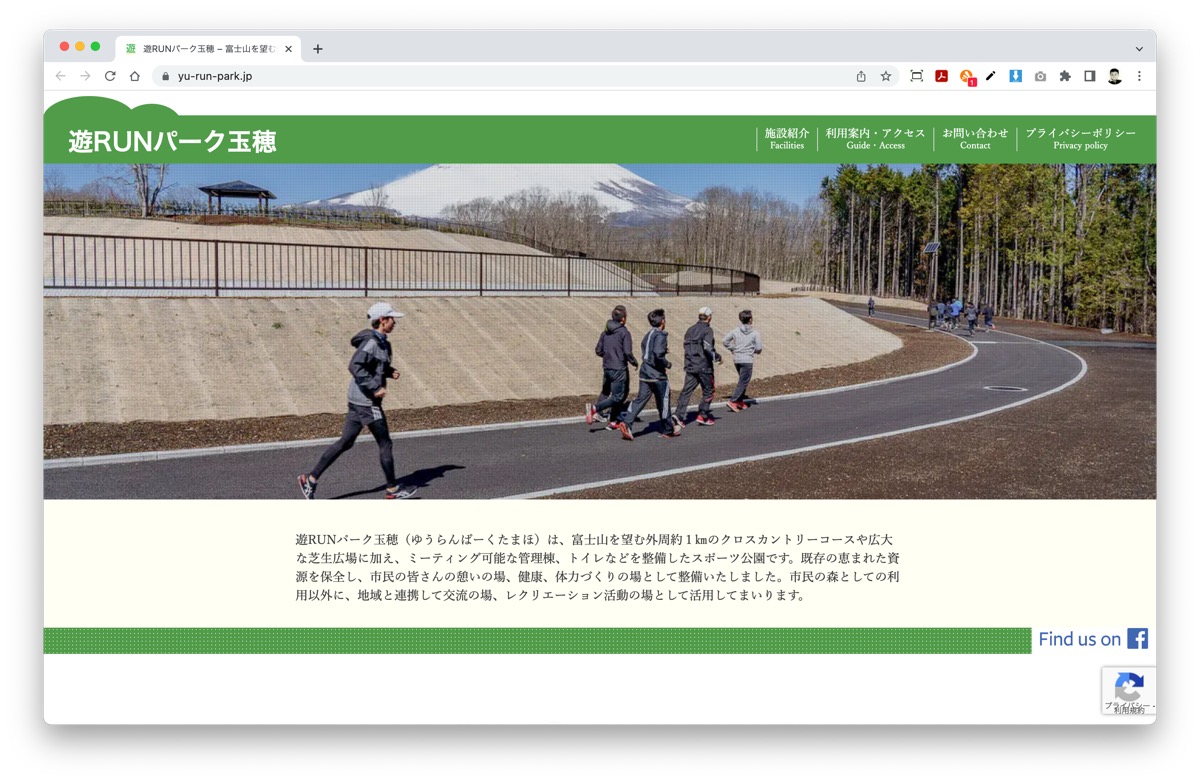This screenshot has width=1200, height=782.
Task: Open the screen-capture framing extension icon
Action: coord(915,75)
